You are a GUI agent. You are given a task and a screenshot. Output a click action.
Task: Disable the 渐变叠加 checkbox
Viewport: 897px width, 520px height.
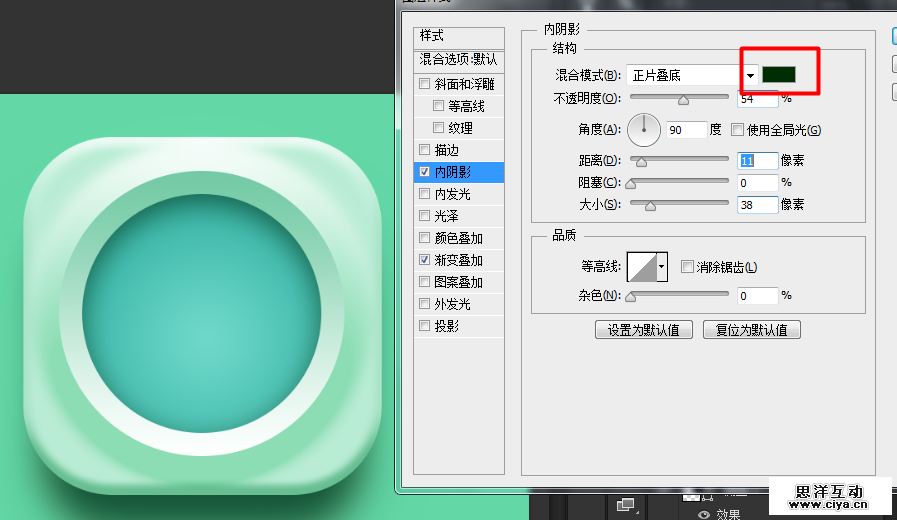(x=424, y=260)
